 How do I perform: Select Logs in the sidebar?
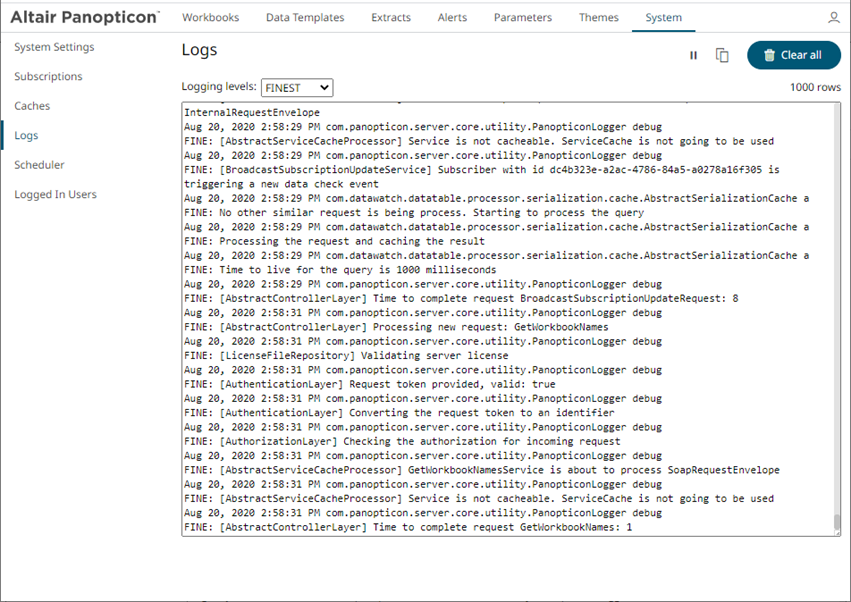pyautogui.click(x=27, y=136)
